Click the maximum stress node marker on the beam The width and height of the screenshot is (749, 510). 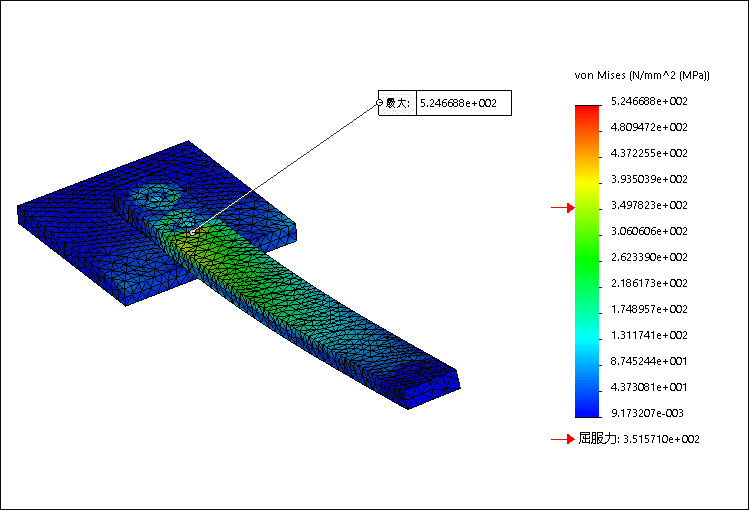point(193,233)
